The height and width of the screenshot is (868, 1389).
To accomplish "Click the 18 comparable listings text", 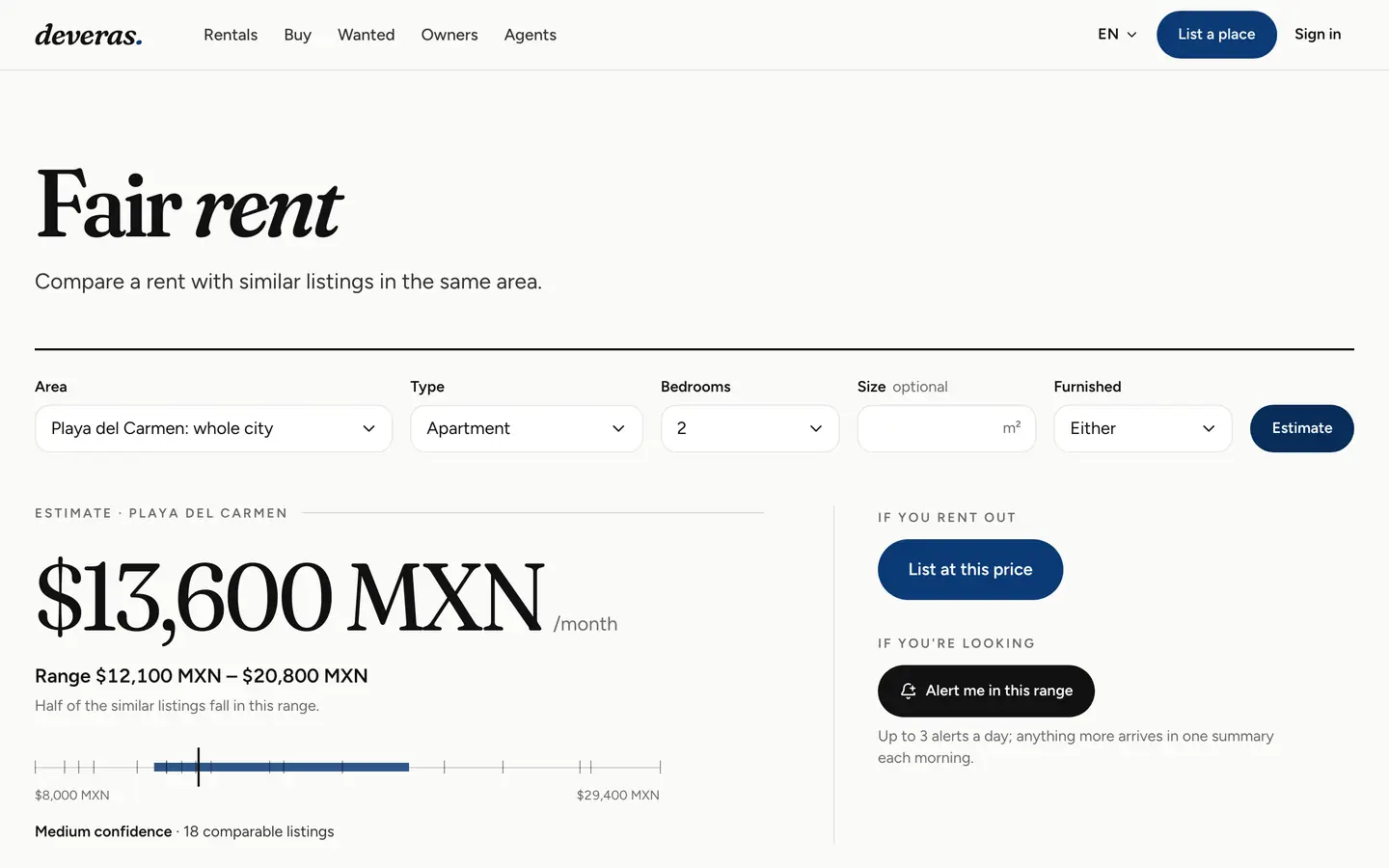I will tap(259, 831).
